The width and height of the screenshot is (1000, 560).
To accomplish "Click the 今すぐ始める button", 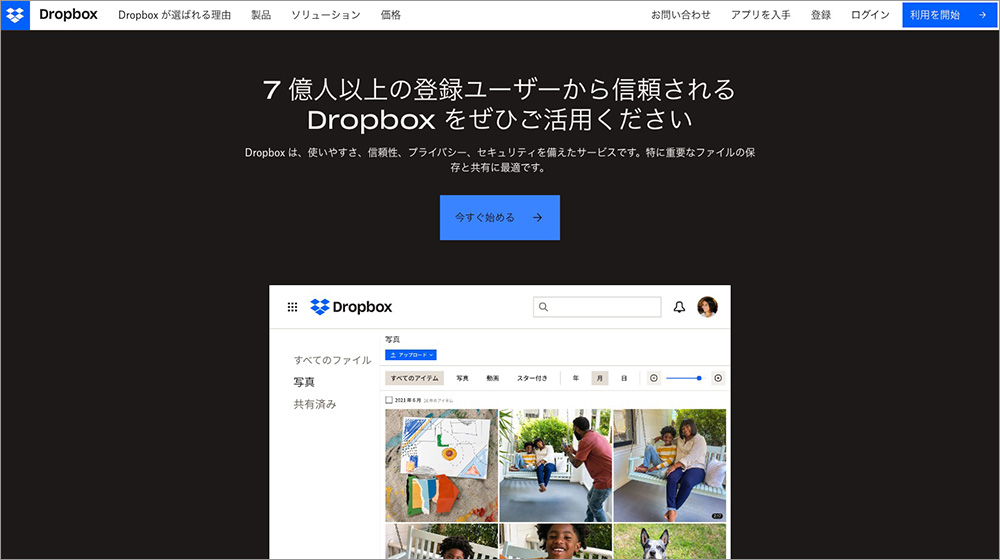I will pos(500,217).
